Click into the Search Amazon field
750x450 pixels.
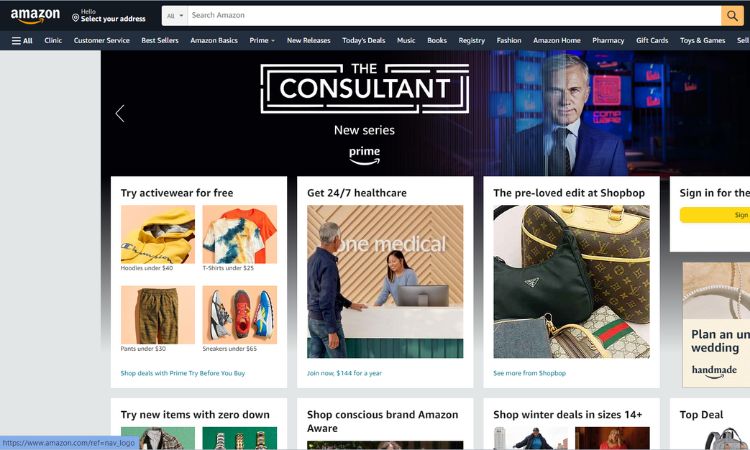(454, 16)
